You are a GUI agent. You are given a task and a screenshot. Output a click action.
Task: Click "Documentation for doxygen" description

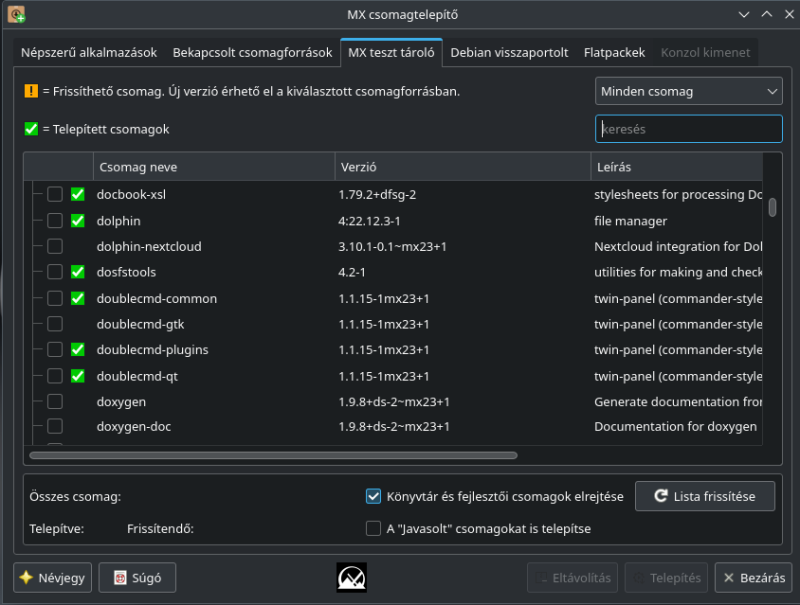tap(676, 426)
